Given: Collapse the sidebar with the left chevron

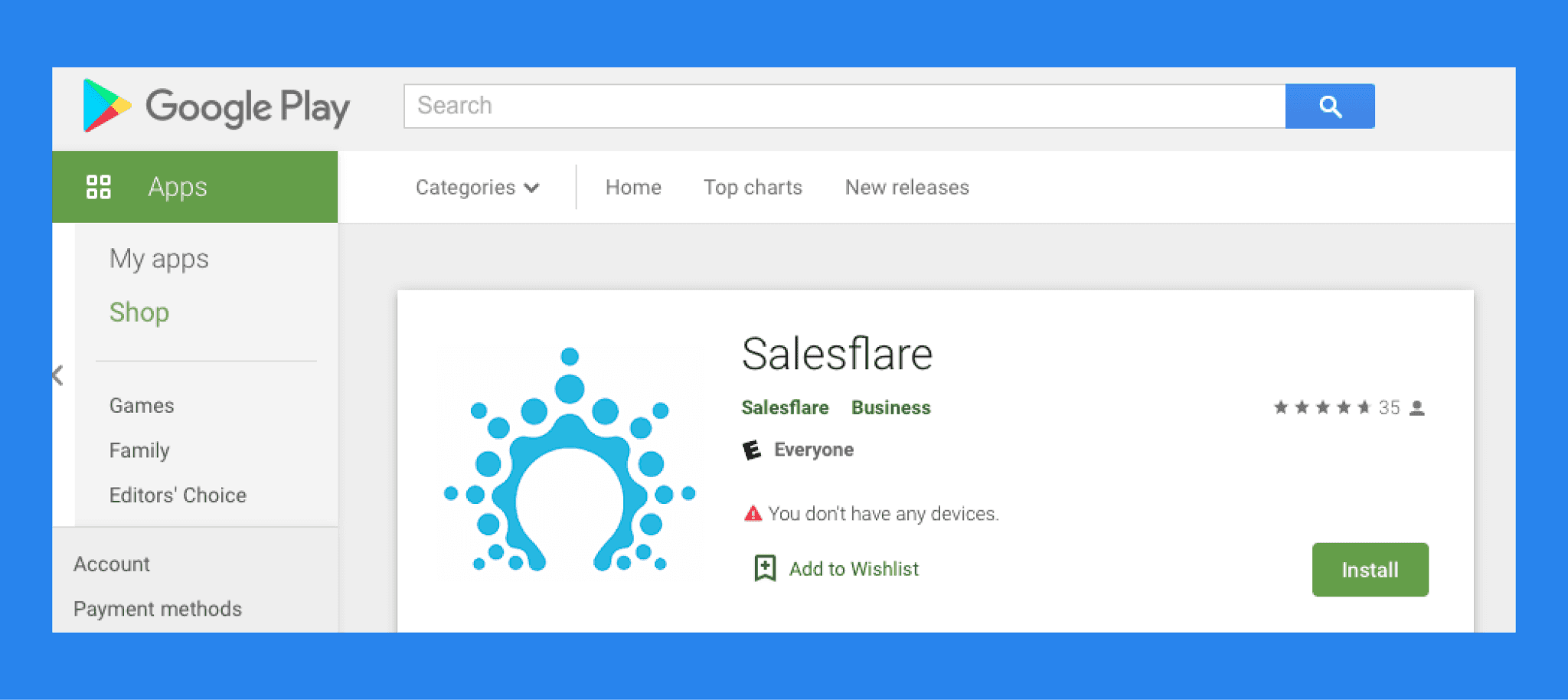Looking at the screenshot, I should click(x=58, y=375).
